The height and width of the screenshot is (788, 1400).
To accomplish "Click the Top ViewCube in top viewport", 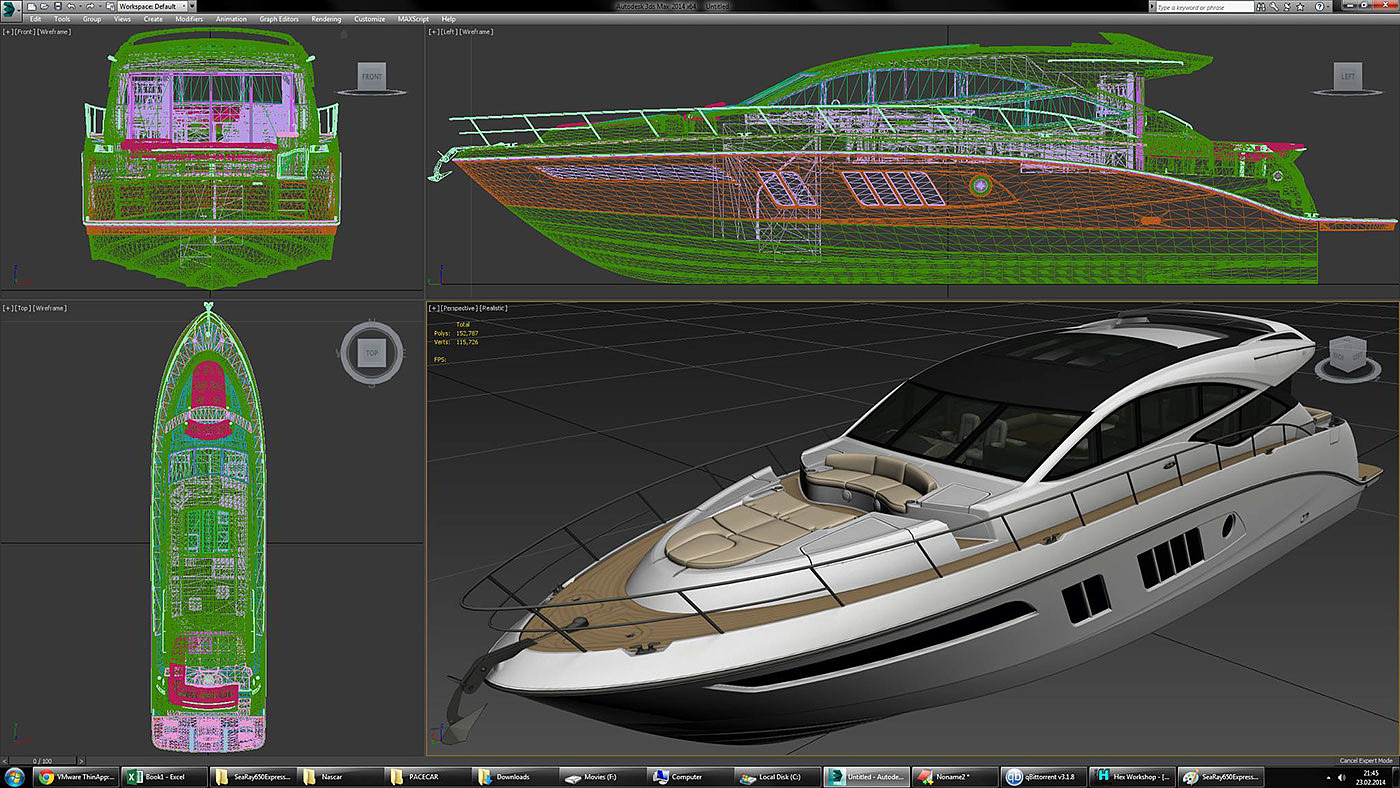I will 372,353.
